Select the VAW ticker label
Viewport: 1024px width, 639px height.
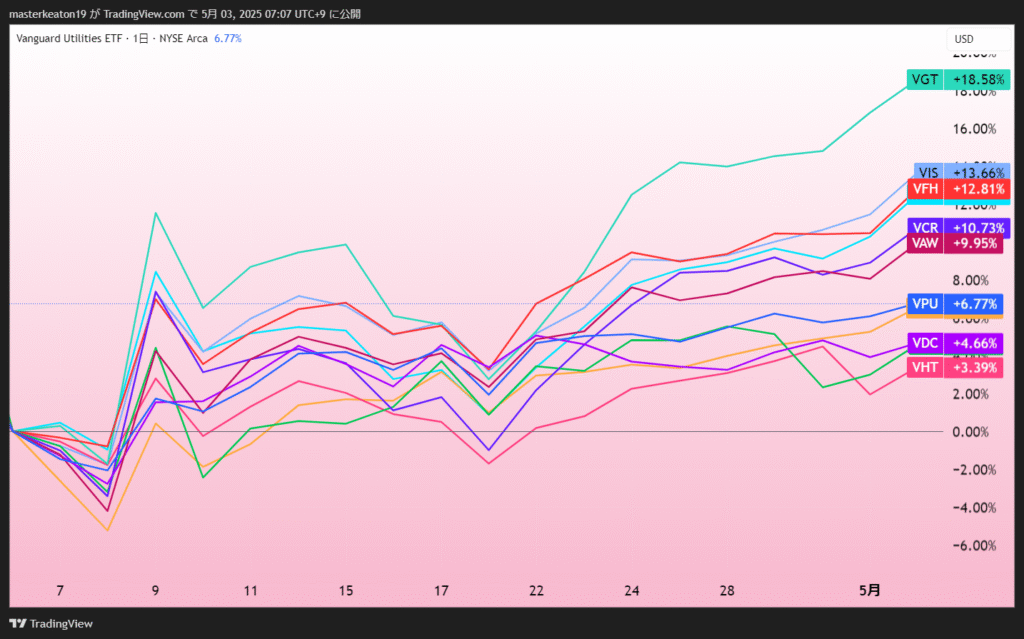coord(925,244)
